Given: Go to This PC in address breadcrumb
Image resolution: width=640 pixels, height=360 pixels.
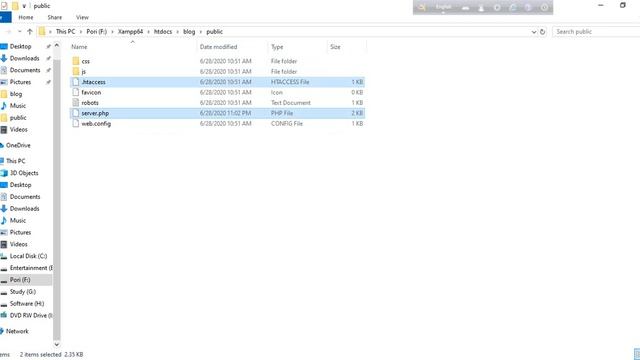Looking at the screenshot, I should [65, 31].
